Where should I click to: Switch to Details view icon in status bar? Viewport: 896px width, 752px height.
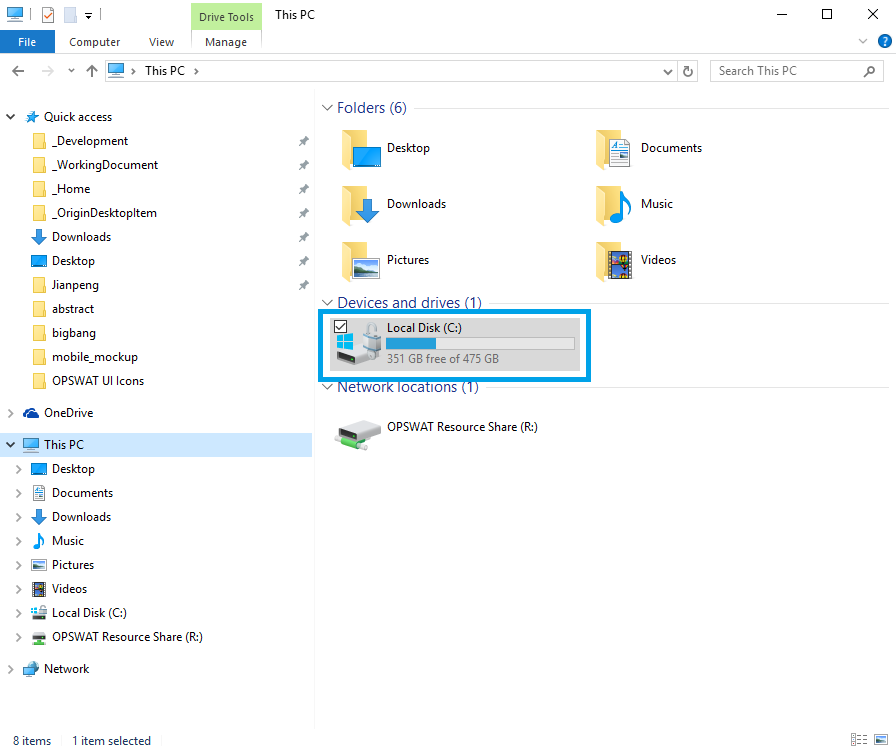point(859,739)
